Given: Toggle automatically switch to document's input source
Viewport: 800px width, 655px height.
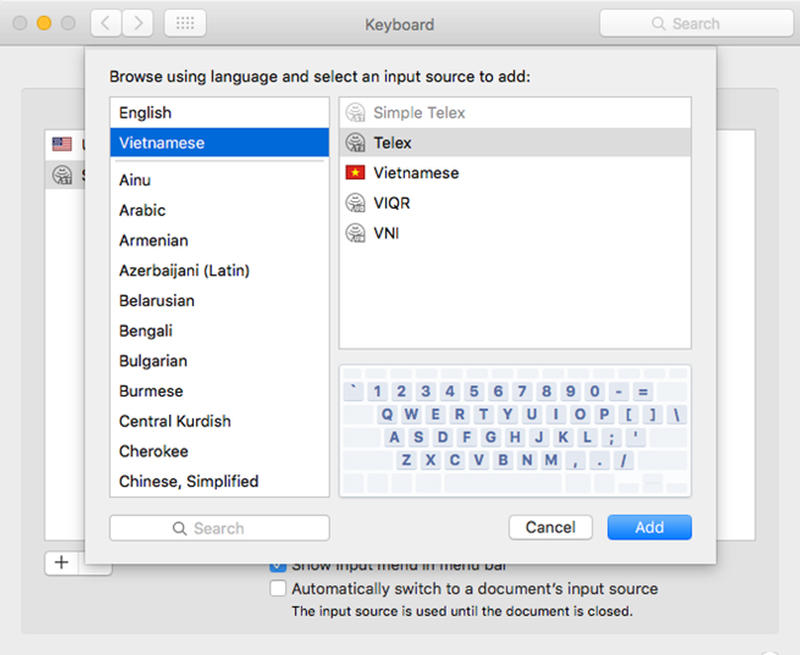Looking at the screenshot, I should (x=278, y=589).
